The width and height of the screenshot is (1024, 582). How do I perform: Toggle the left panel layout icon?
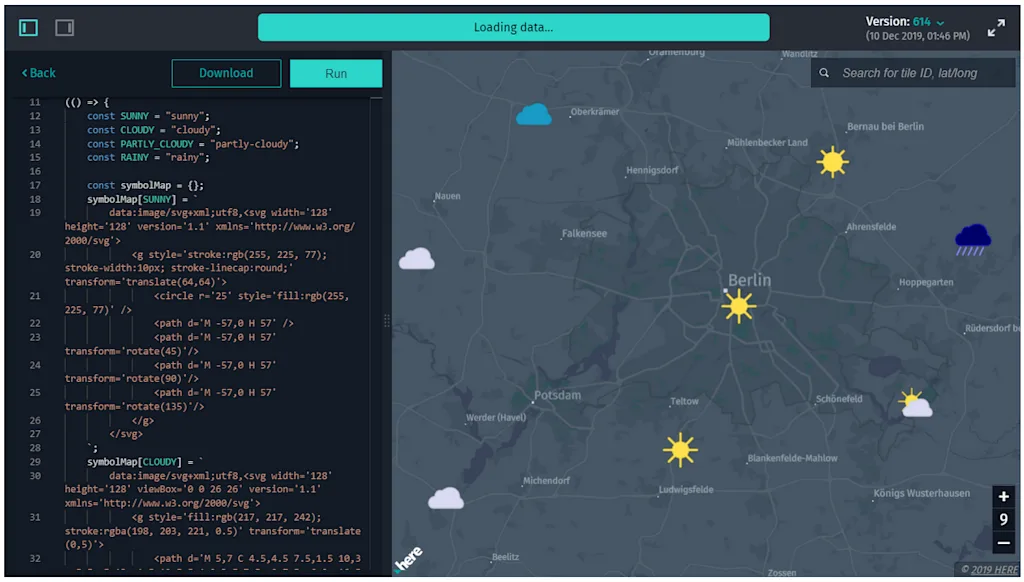(28, 27)
